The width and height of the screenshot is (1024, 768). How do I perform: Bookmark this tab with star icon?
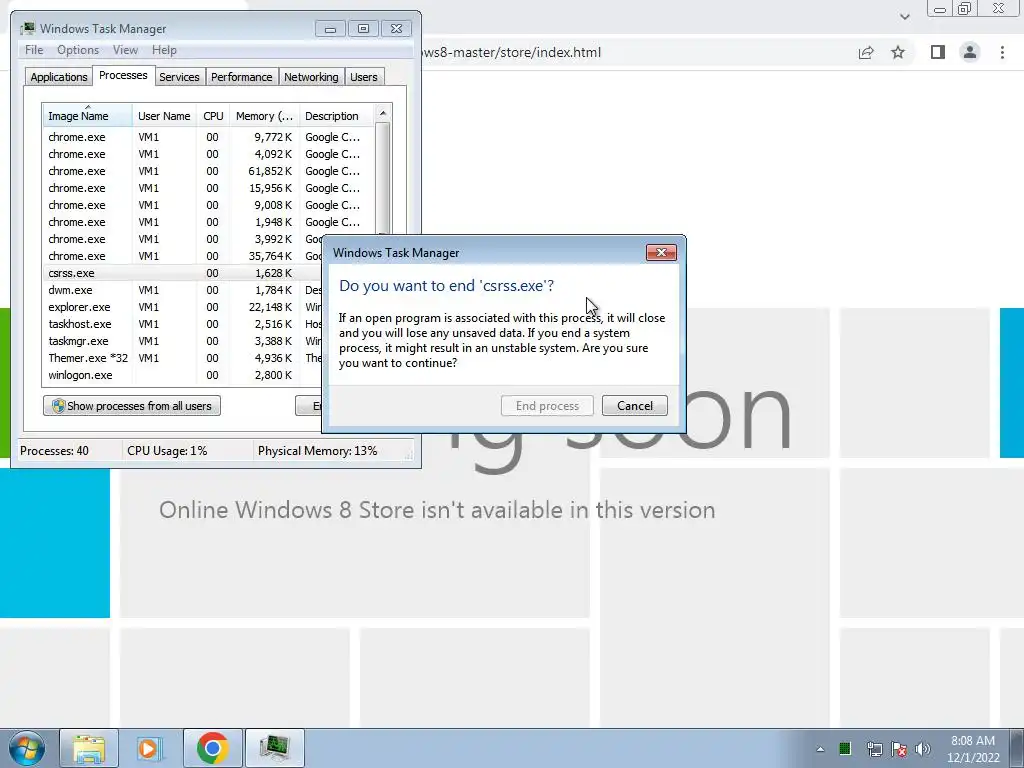pos(898,52)
